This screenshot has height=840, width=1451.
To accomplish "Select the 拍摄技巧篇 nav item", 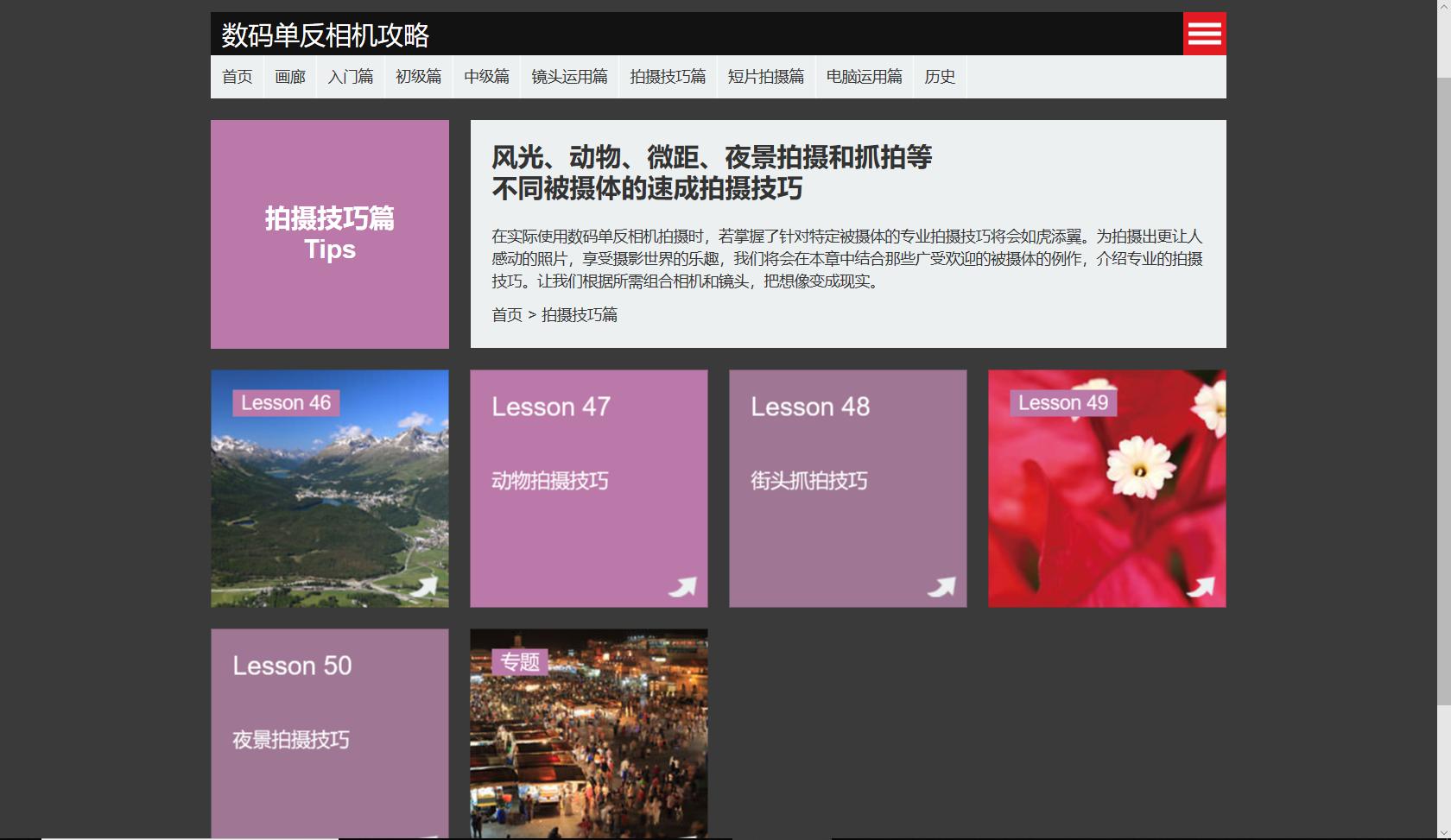I will (x=668, y=77).
